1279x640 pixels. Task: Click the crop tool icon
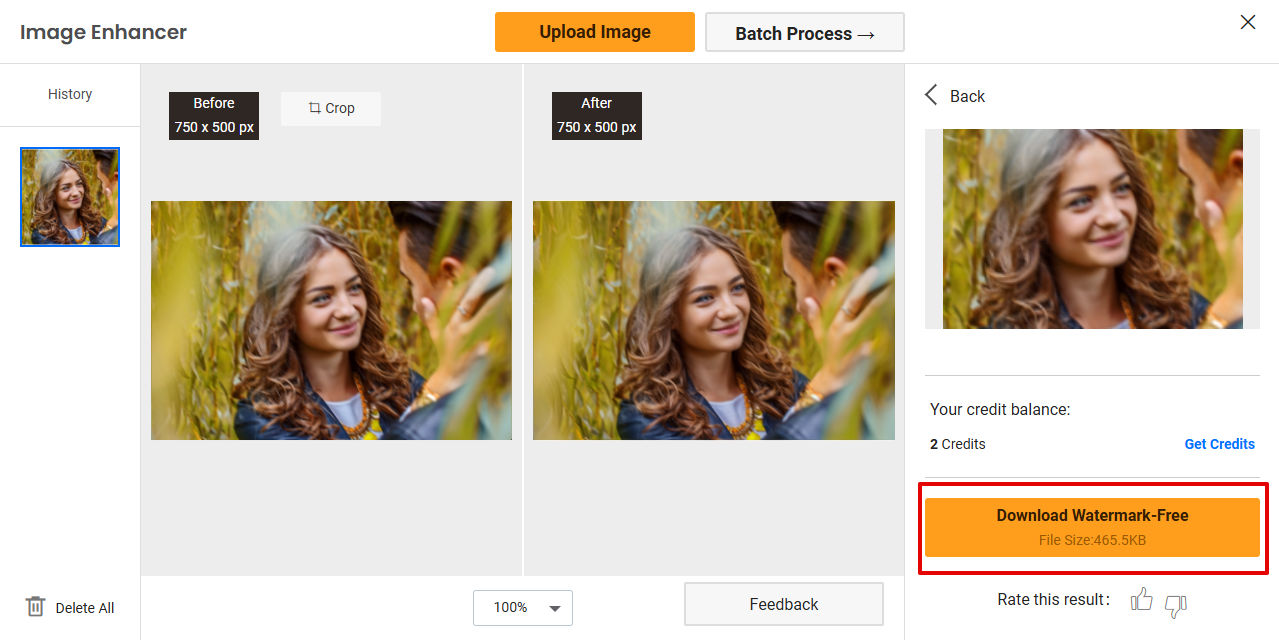[314, 108]
